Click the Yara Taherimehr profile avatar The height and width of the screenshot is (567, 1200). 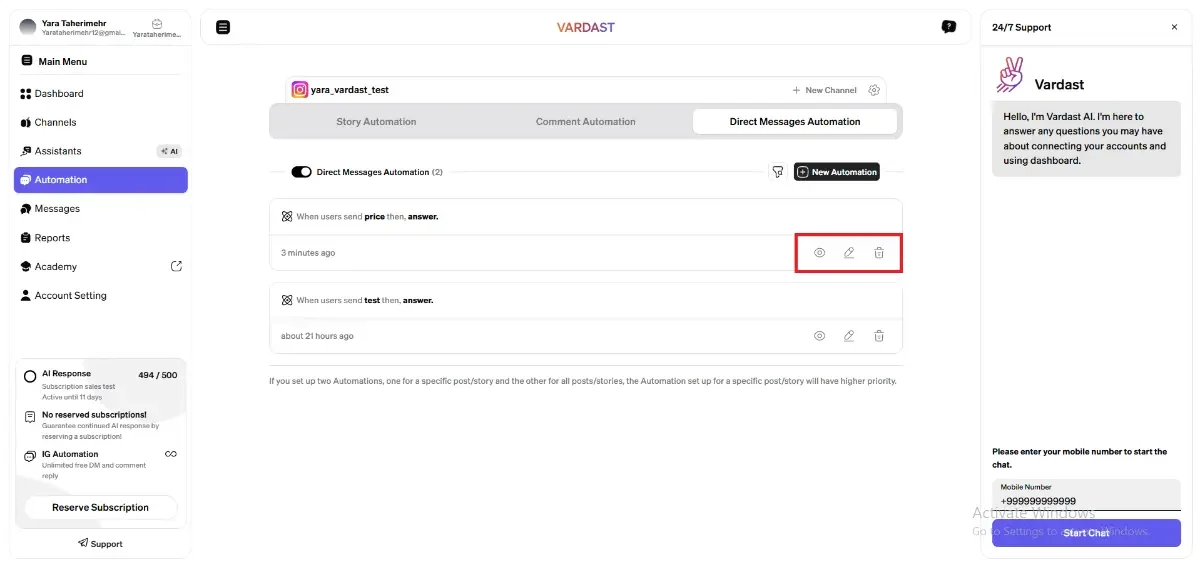coord(28,27)
